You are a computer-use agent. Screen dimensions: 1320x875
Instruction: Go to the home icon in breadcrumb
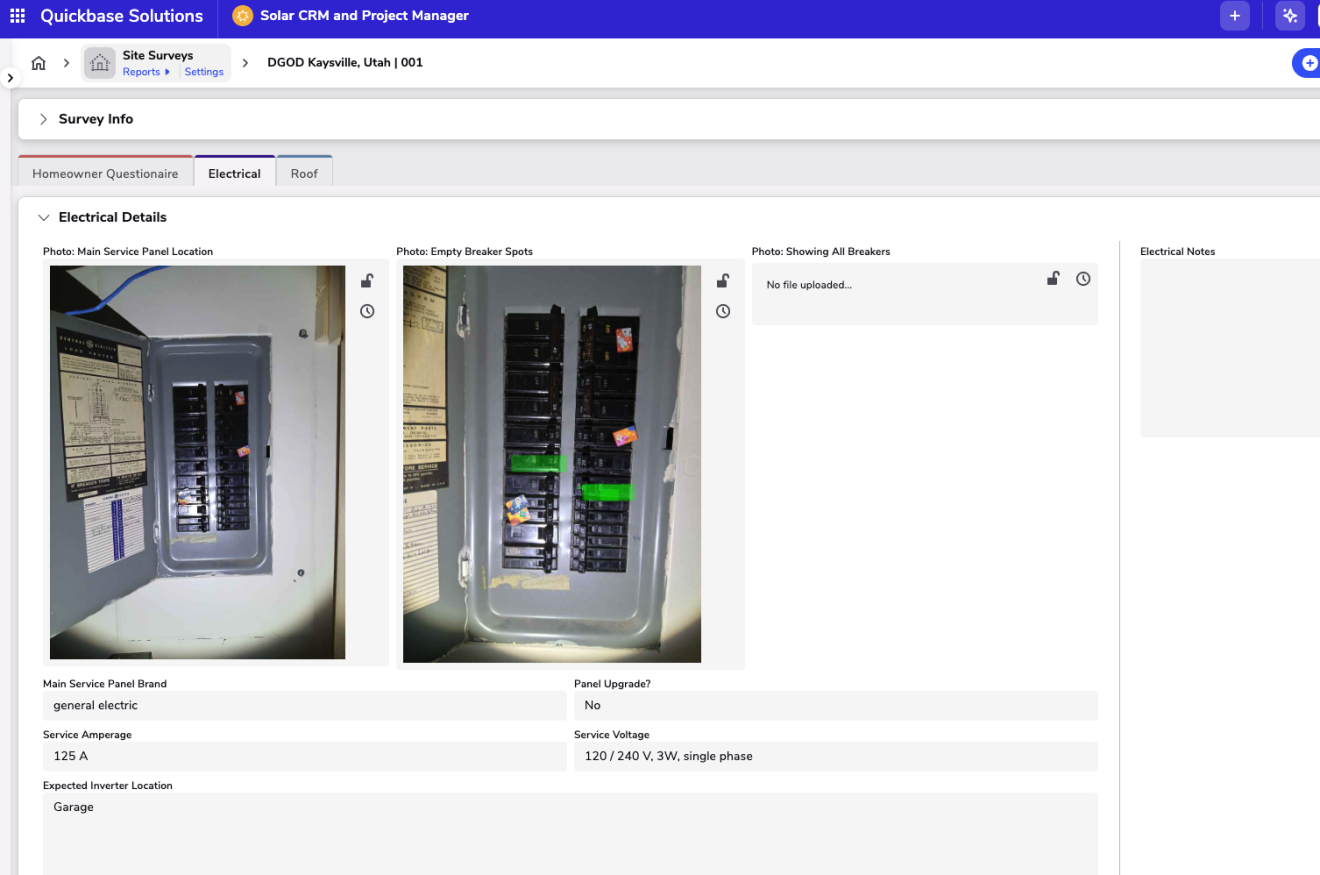pyautogui.click(x=38, y=63)
